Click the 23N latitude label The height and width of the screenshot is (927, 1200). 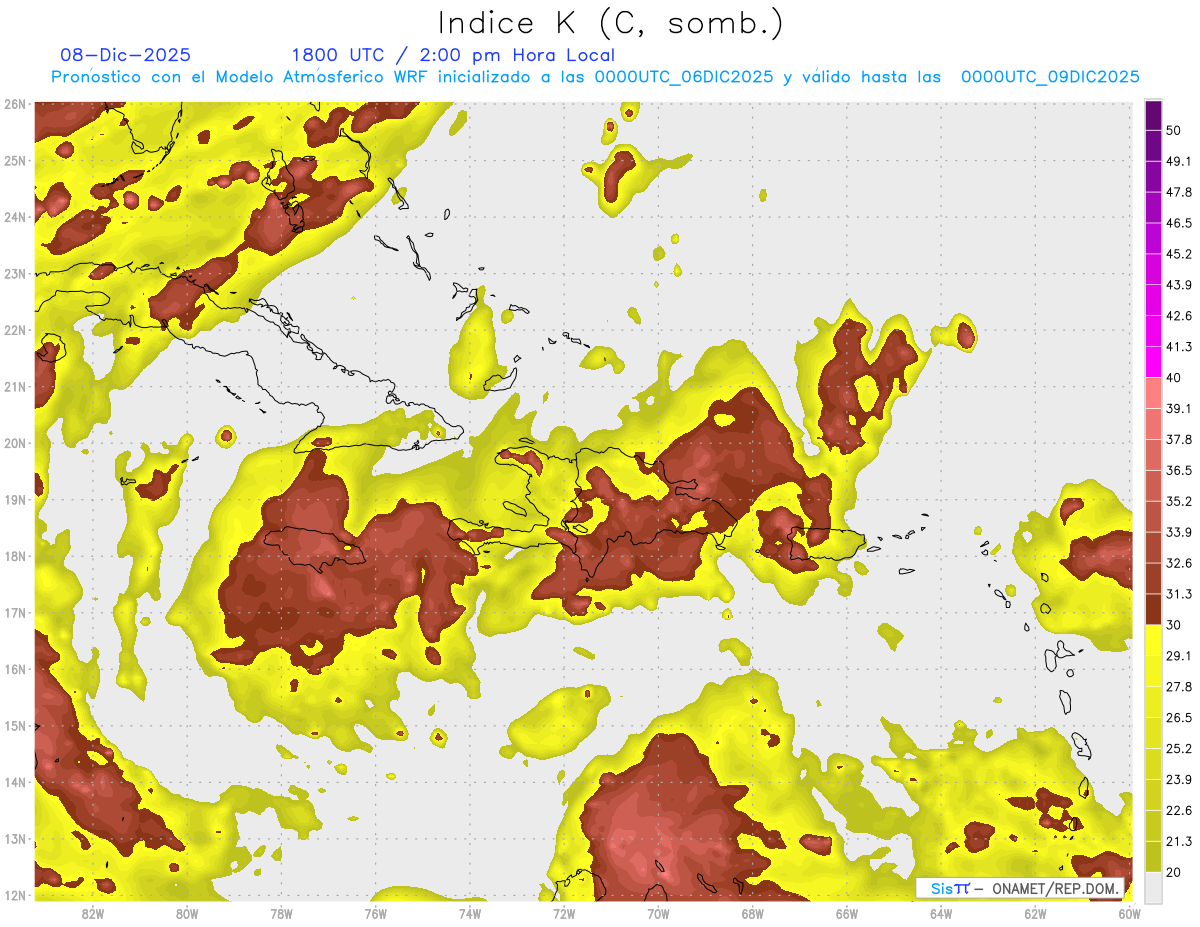(14, 273)
